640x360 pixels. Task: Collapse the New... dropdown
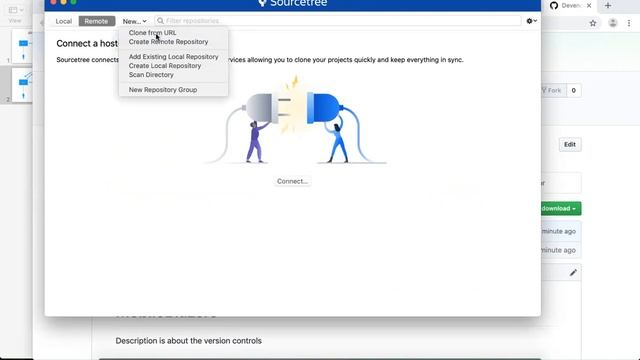click(x=134, y=21)
